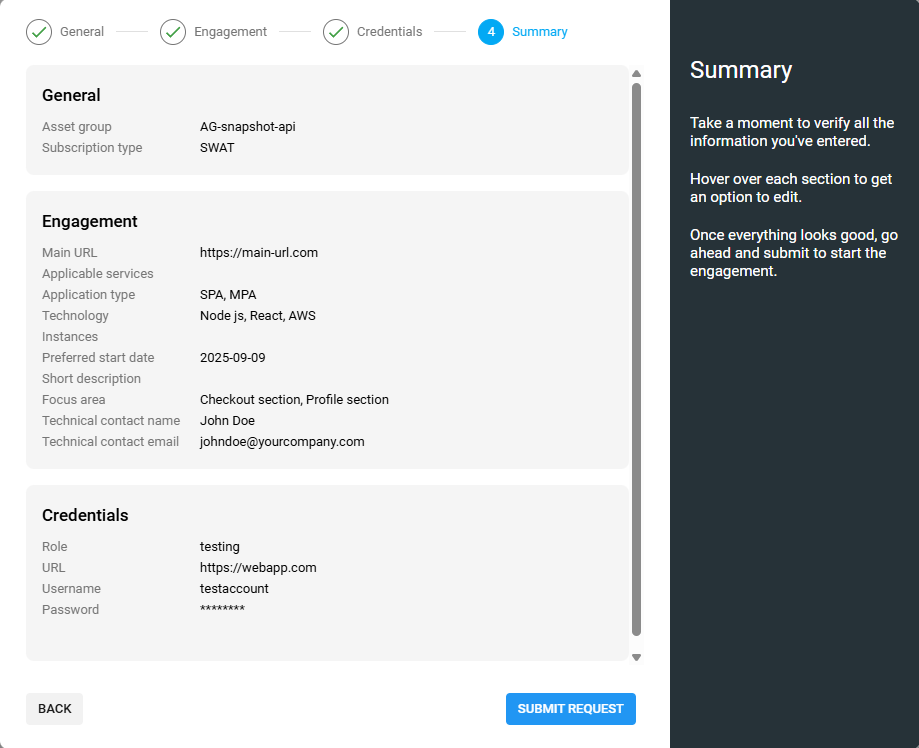Click the credentials URL https://webapp.com
Screen dimensions: 919x748
point(258,567)
